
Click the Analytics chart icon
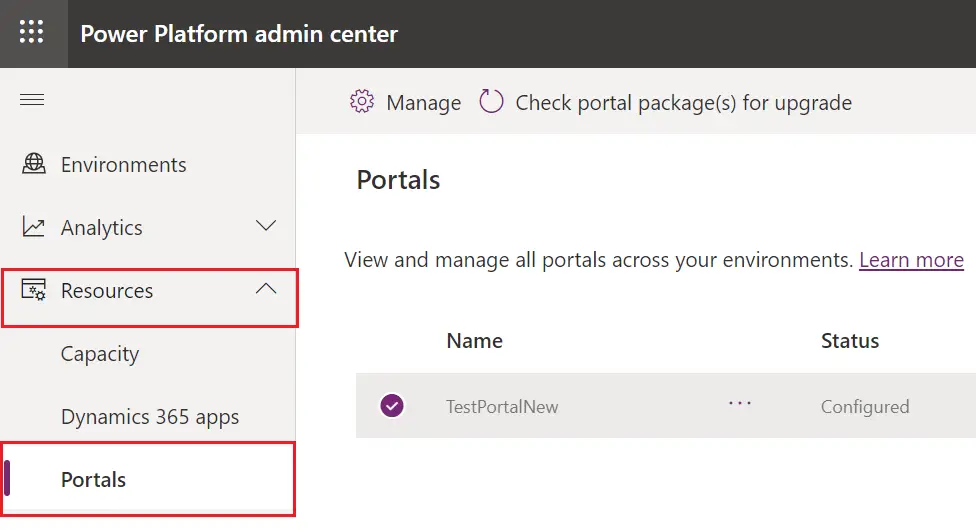pyautogui.click(x=34, y=227)
